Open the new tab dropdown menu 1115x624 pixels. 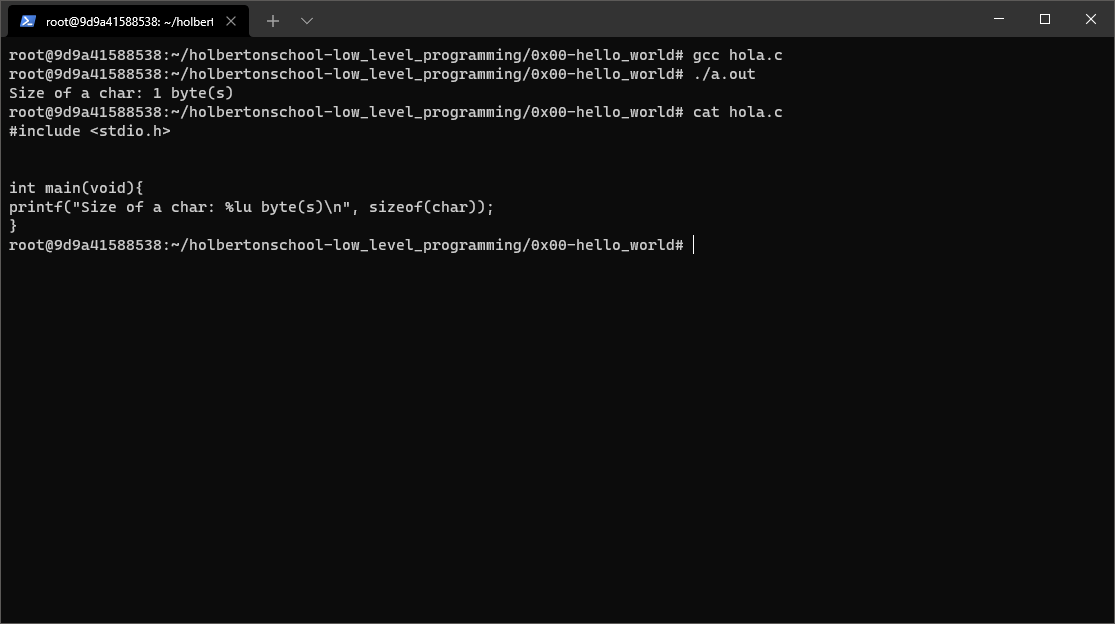306,20
